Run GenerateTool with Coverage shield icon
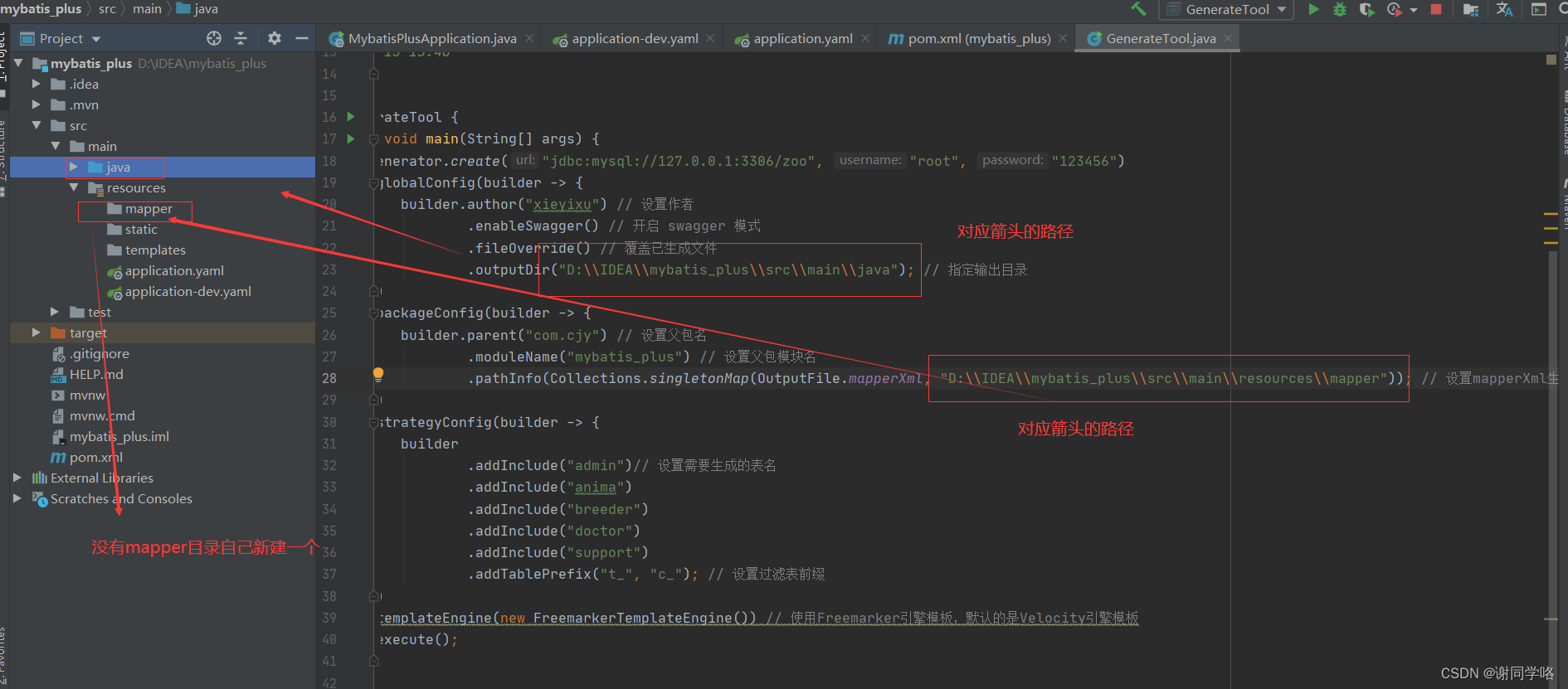Viewport: 1568px width, 689px height. [1366, 9]
